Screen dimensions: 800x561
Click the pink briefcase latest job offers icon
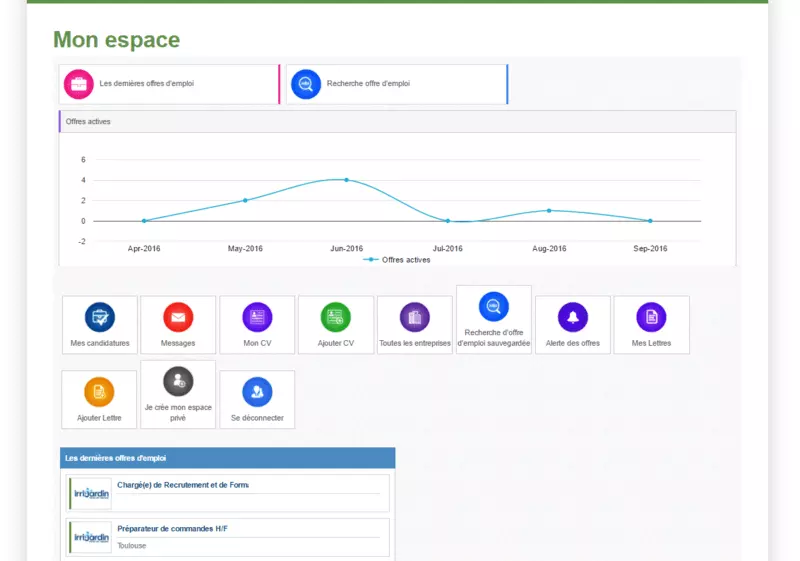pos(79,84)
